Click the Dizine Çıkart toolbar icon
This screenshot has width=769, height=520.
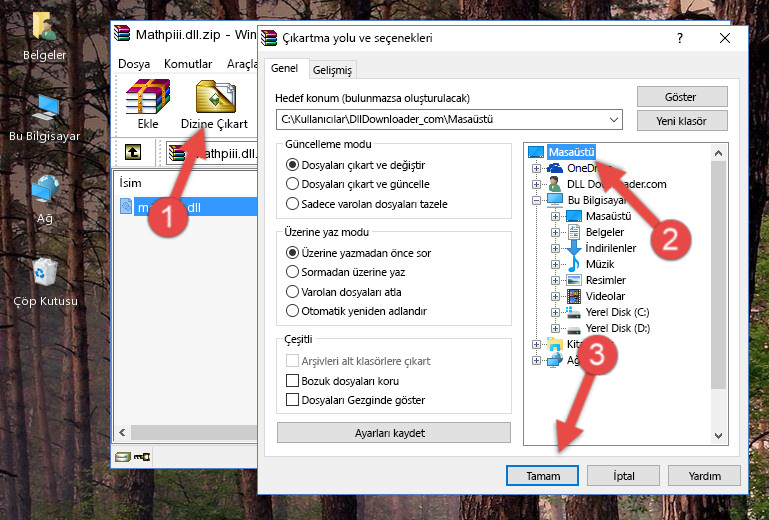pyautogui.click(x=214, y=104)
